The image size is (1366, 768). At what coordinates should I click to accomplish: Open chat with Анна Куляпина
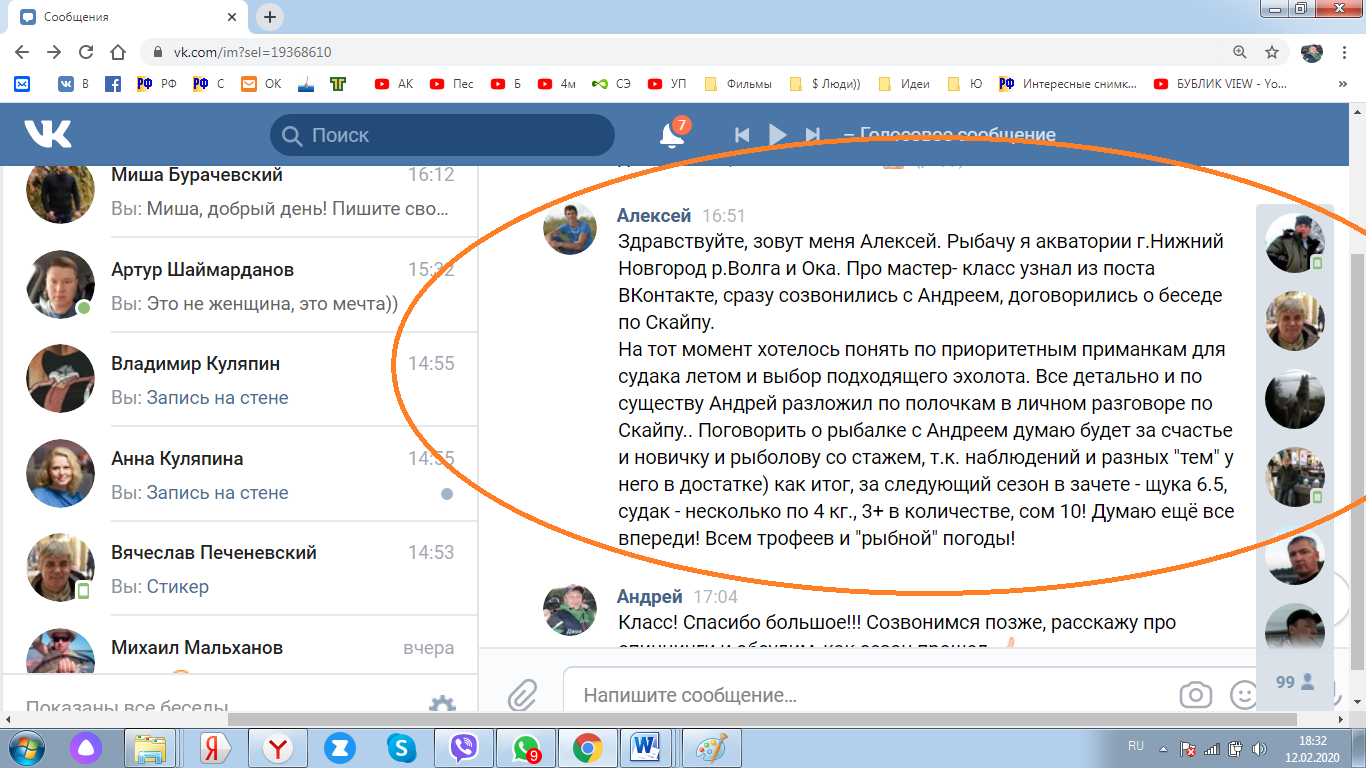[240, 475]
